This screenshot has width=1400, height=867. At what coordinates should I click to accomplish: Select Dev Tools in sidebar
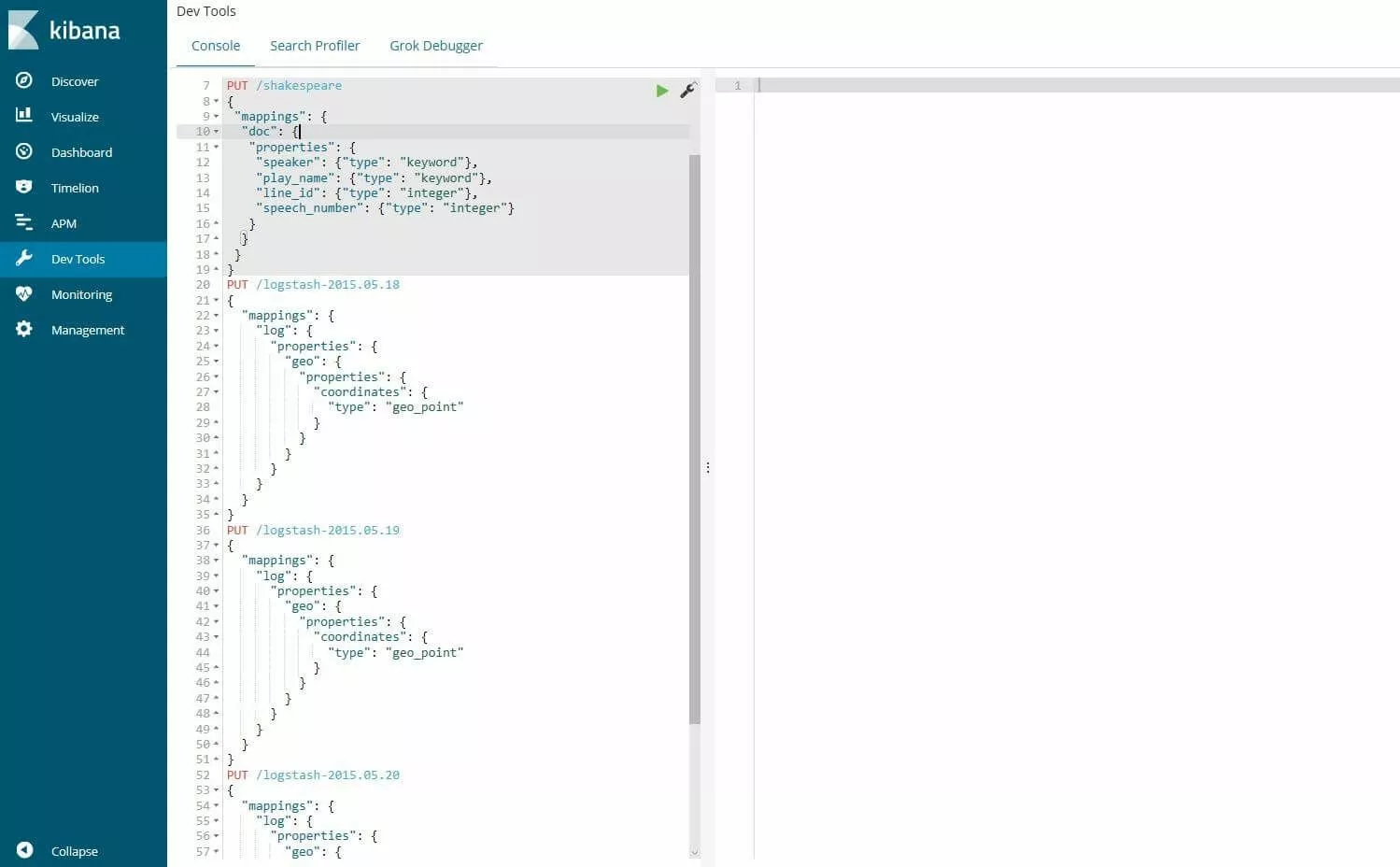tap(78, 259)
